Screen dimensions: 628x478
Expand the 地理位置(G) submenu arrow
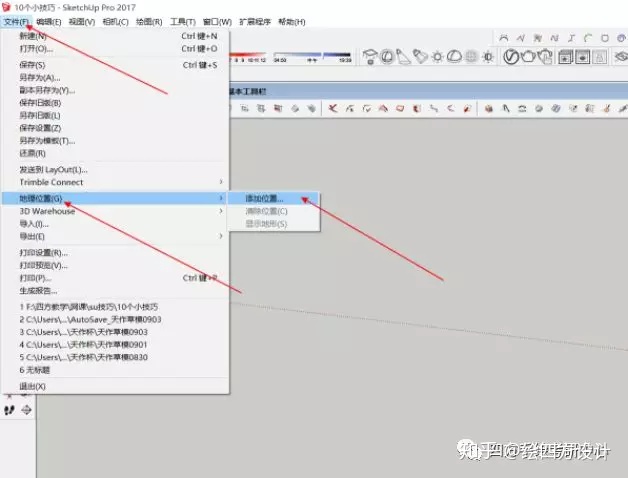(x=221, y=198)
